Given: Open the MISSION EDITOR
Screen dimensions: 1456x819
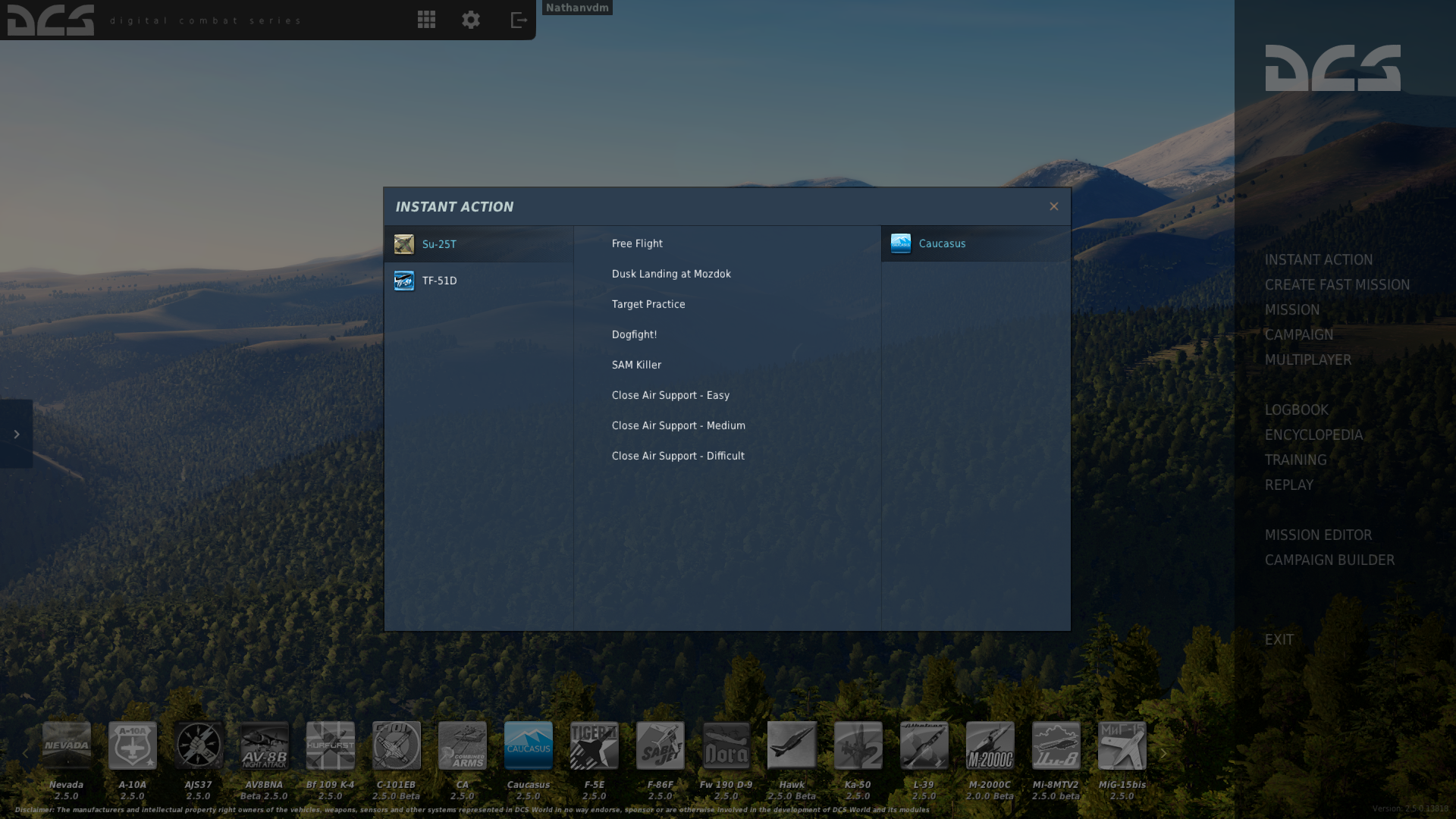Looking at the screenshot, I should (x=1318, y=535).
